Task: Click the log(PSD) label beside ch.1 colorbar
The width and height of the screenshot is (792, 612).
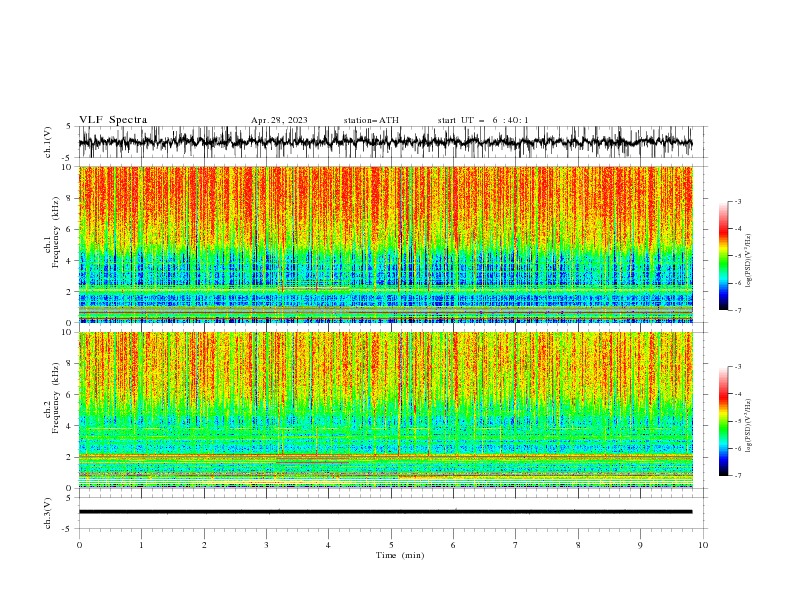Action: click(749, 261)
